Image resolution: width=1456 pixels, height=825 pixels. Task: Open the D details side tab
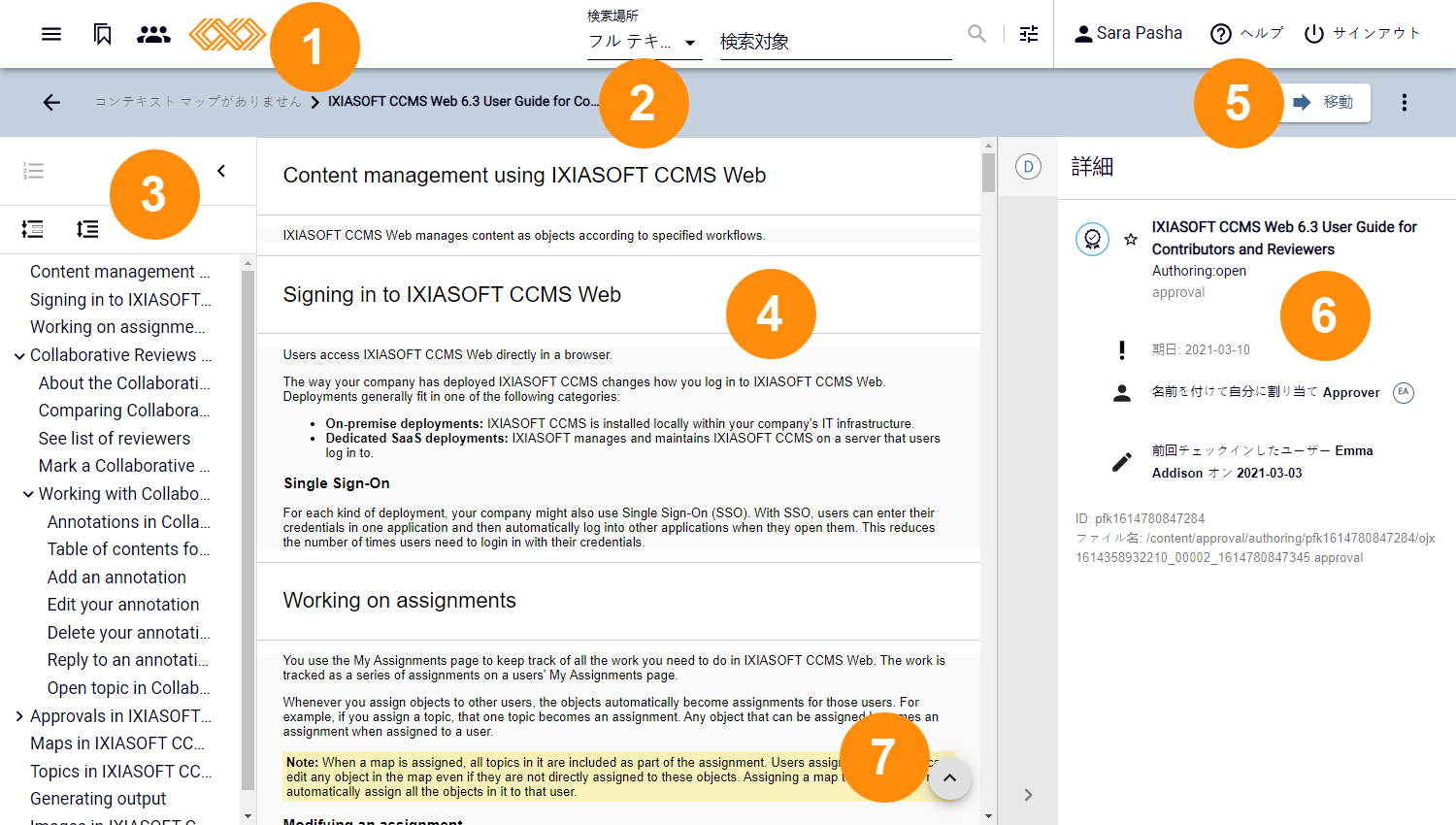click(x=1028, y=167)
